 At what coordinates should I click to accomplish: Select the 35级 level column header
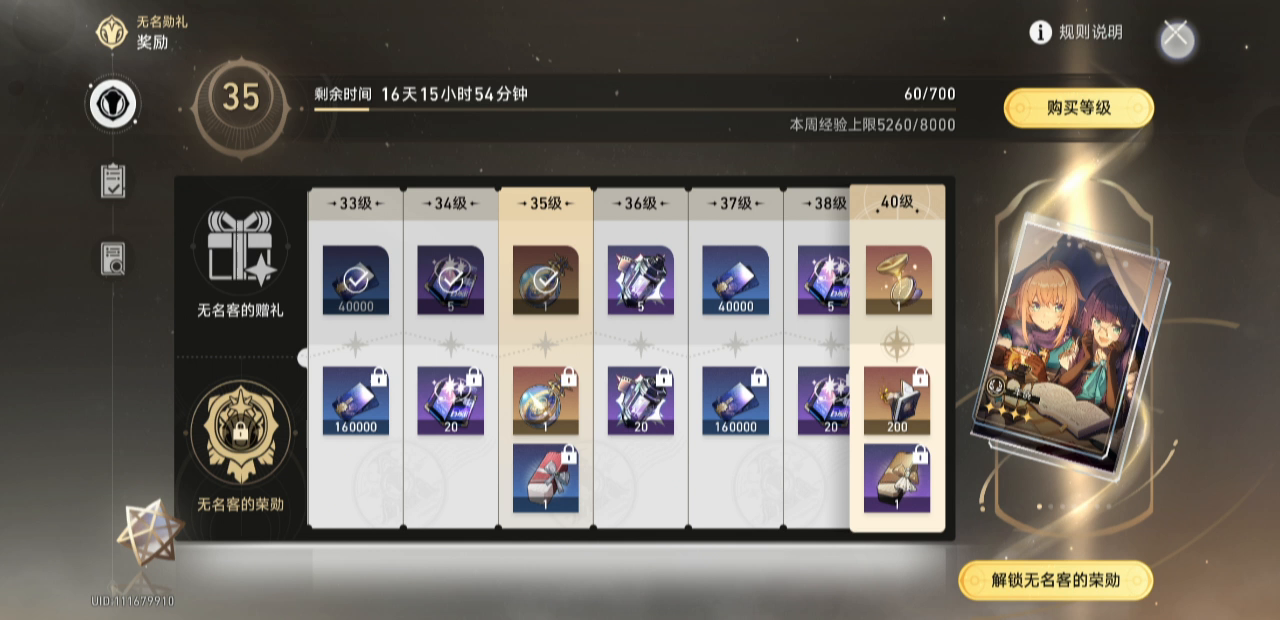(545, 204)
